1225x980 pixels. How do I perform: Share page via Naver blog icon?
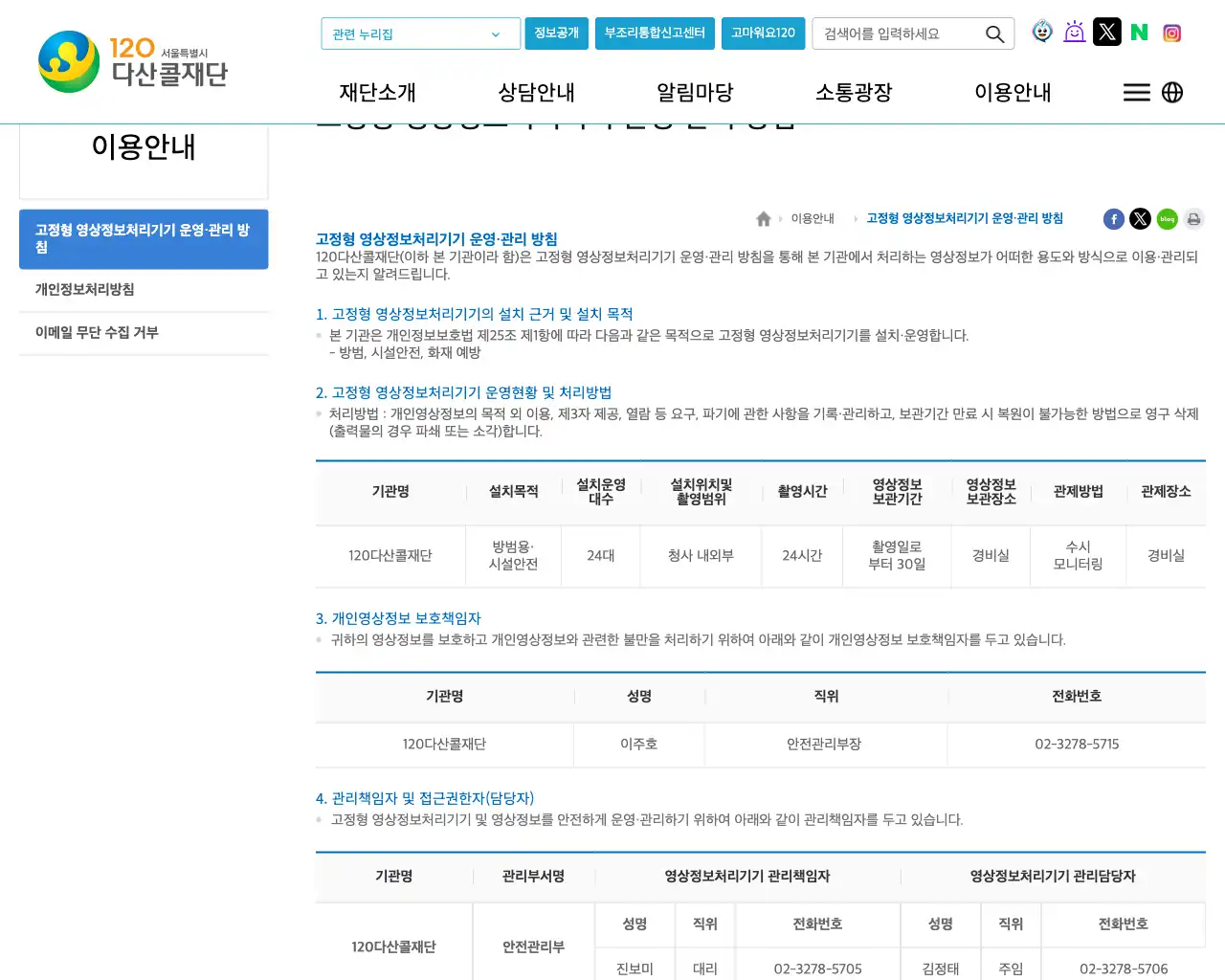[x=1168, y=219]
